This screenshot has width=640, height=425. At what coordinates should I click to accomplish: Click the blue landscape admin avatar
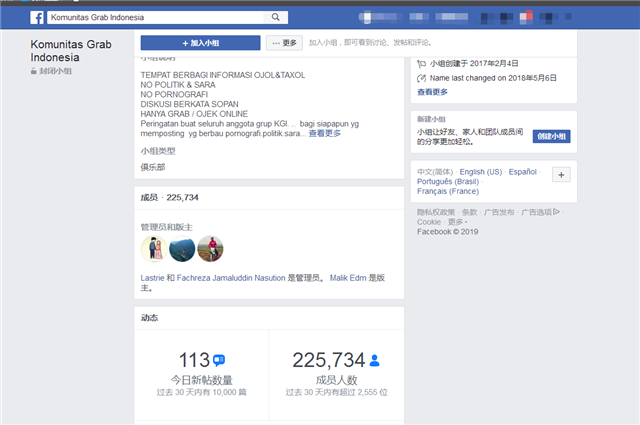[x=182, y=249]
